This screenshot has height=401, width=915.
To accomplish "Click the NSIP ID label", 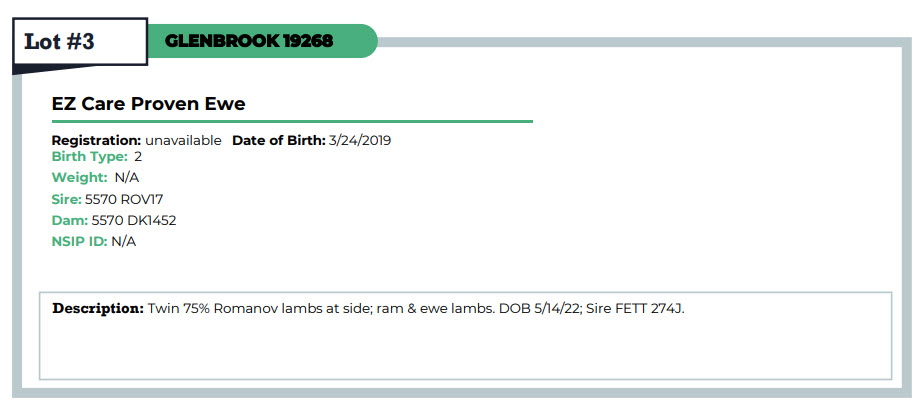I will 80,242.
